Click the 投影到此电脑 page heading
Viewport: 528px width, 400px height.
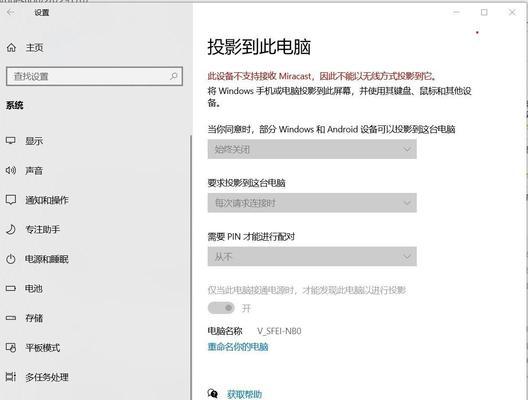[x=259, y=46]
